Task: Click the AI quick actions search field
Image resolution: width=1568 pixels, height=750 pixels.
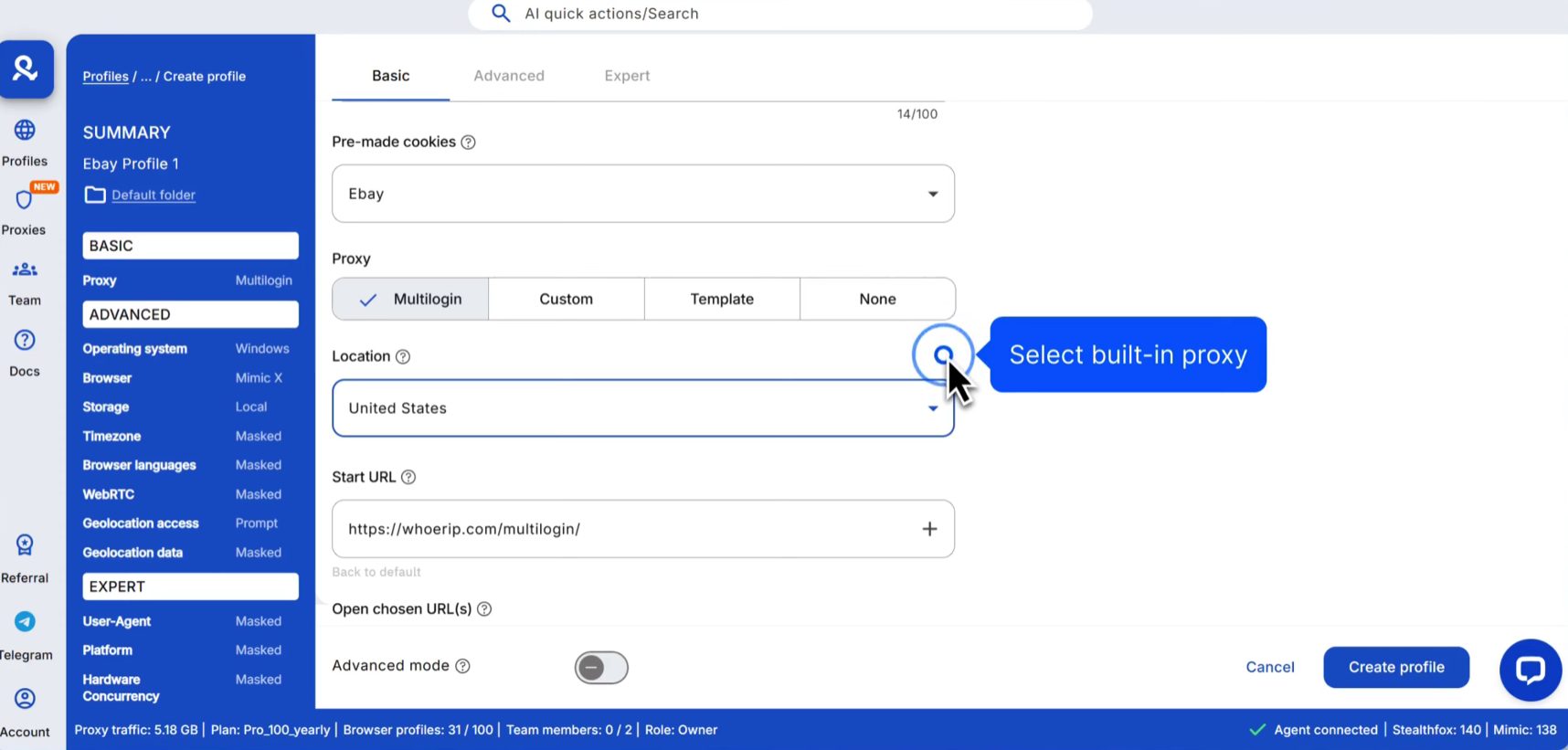Action: click(779, 14)
